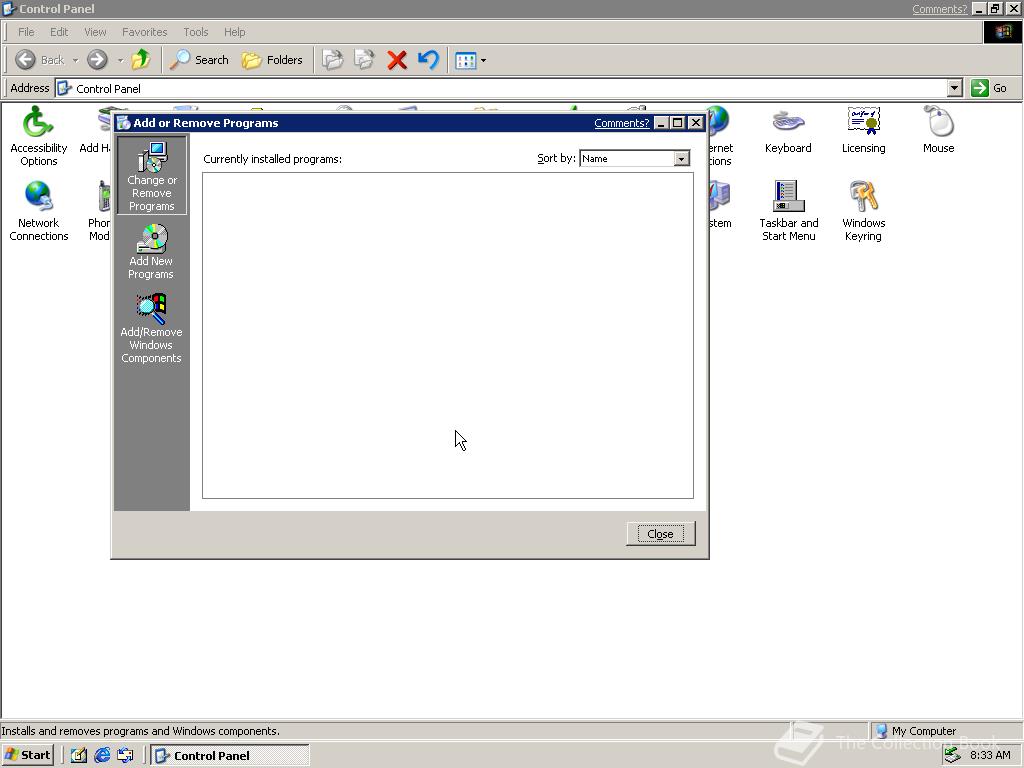Click the Start button

coord(27,755)
